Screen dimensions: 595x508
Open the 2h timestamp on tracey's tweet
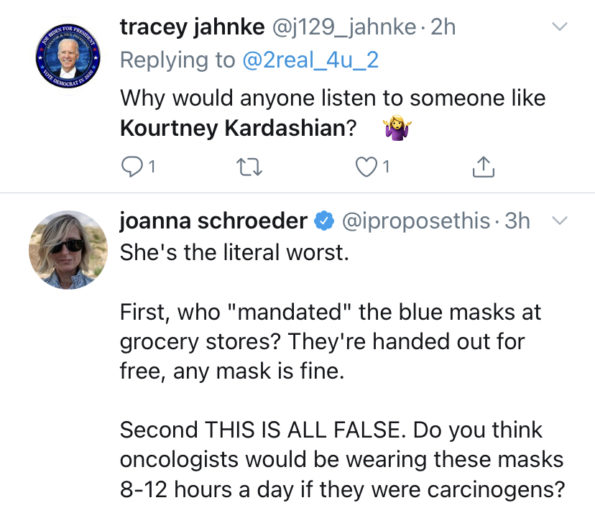(443, 27)
